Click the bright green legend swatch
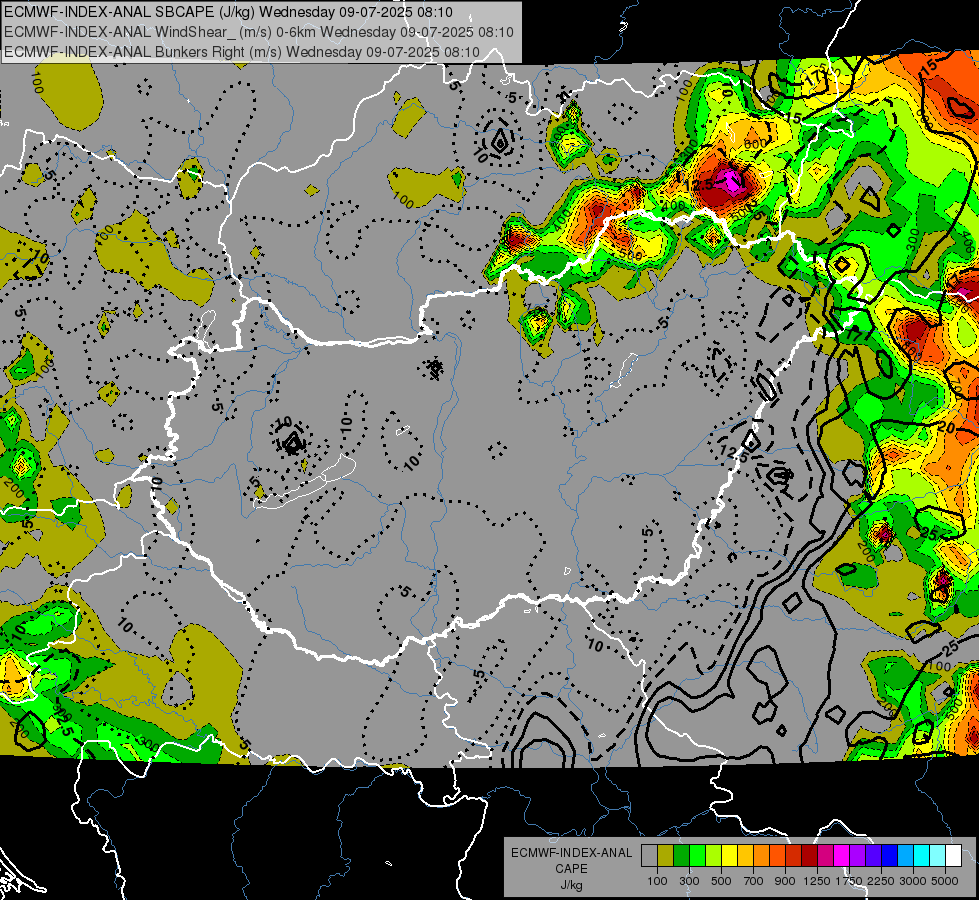The width and height of the screenshot is (979, 900). coord(697,856)
